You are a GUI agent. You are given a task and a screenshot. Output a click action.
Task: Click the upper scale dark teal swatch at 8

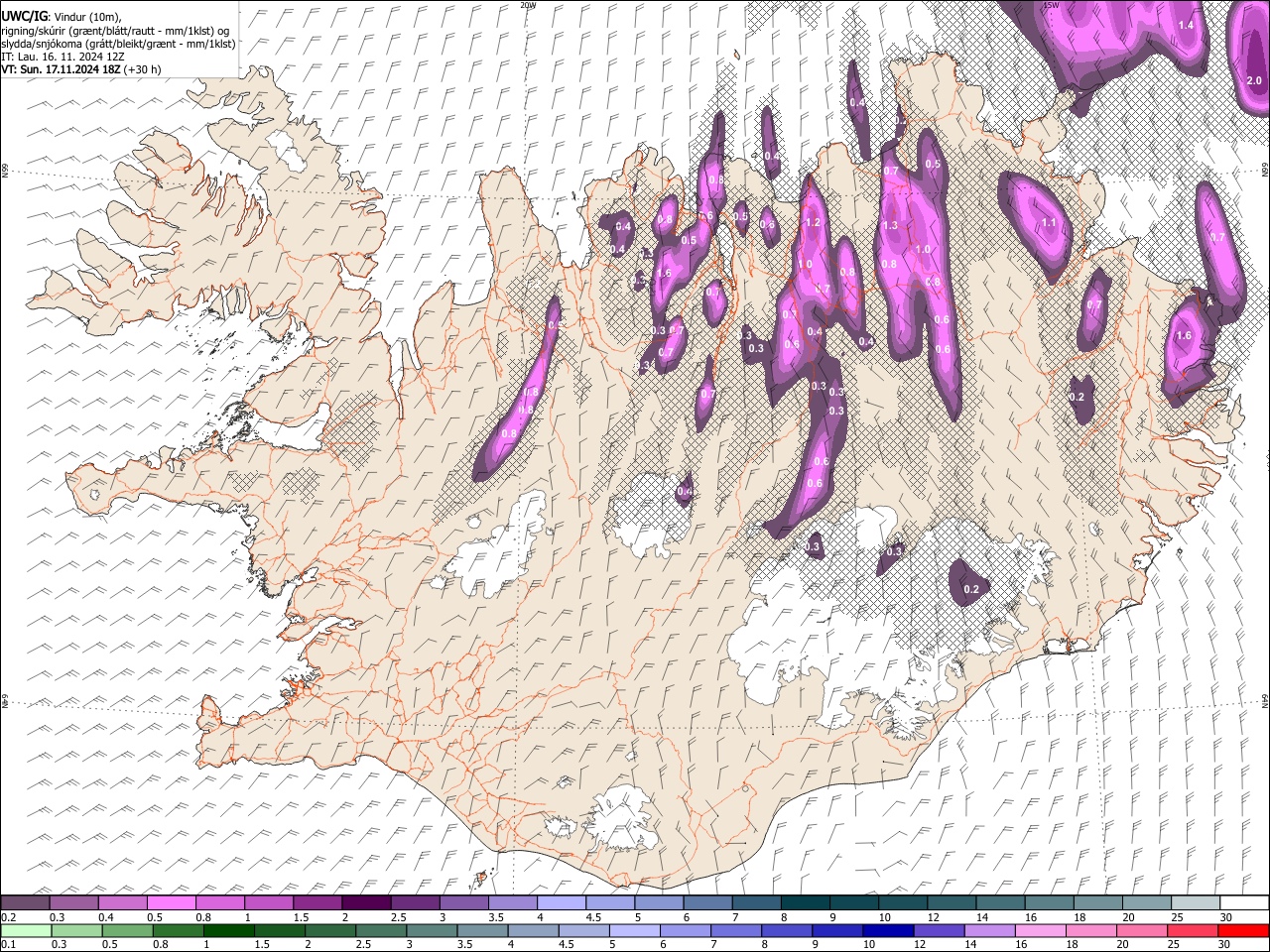point(805,903)
